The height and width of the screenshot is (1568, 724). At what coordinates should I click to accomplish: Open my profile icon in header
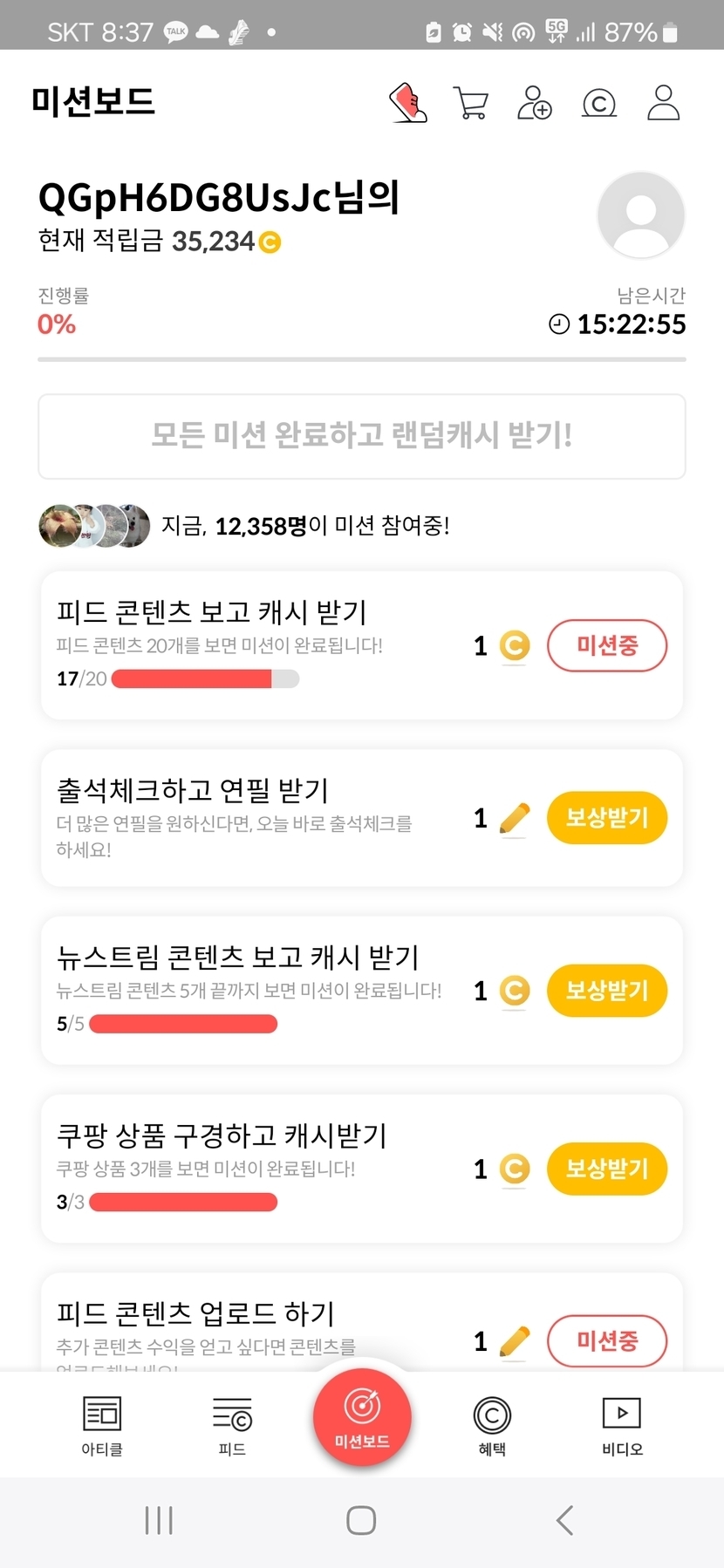663,103
